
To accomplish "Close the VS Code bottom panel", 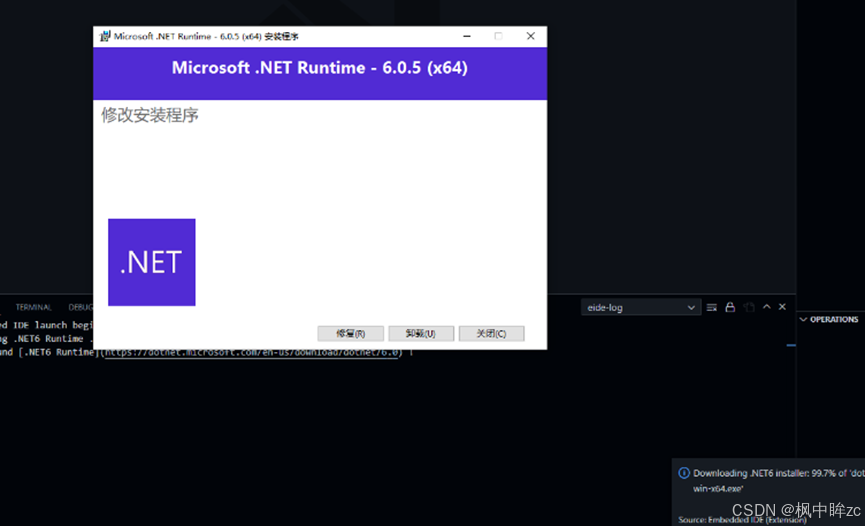I will click(782, 307).
